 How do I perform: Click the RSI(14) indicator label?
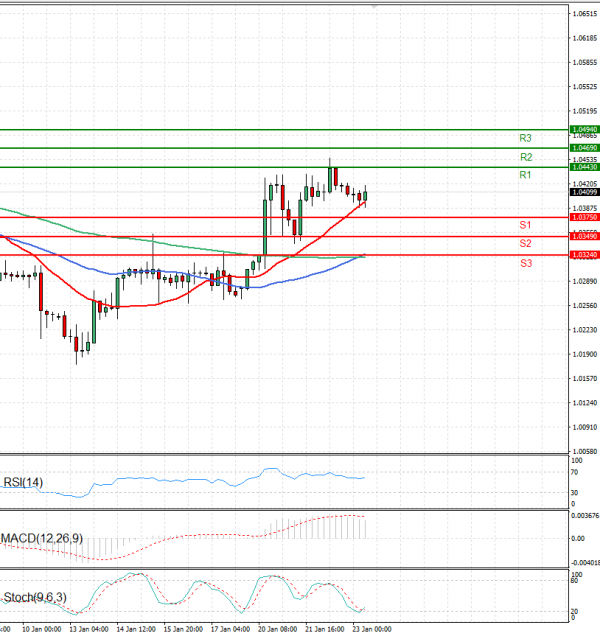(23, 482)
